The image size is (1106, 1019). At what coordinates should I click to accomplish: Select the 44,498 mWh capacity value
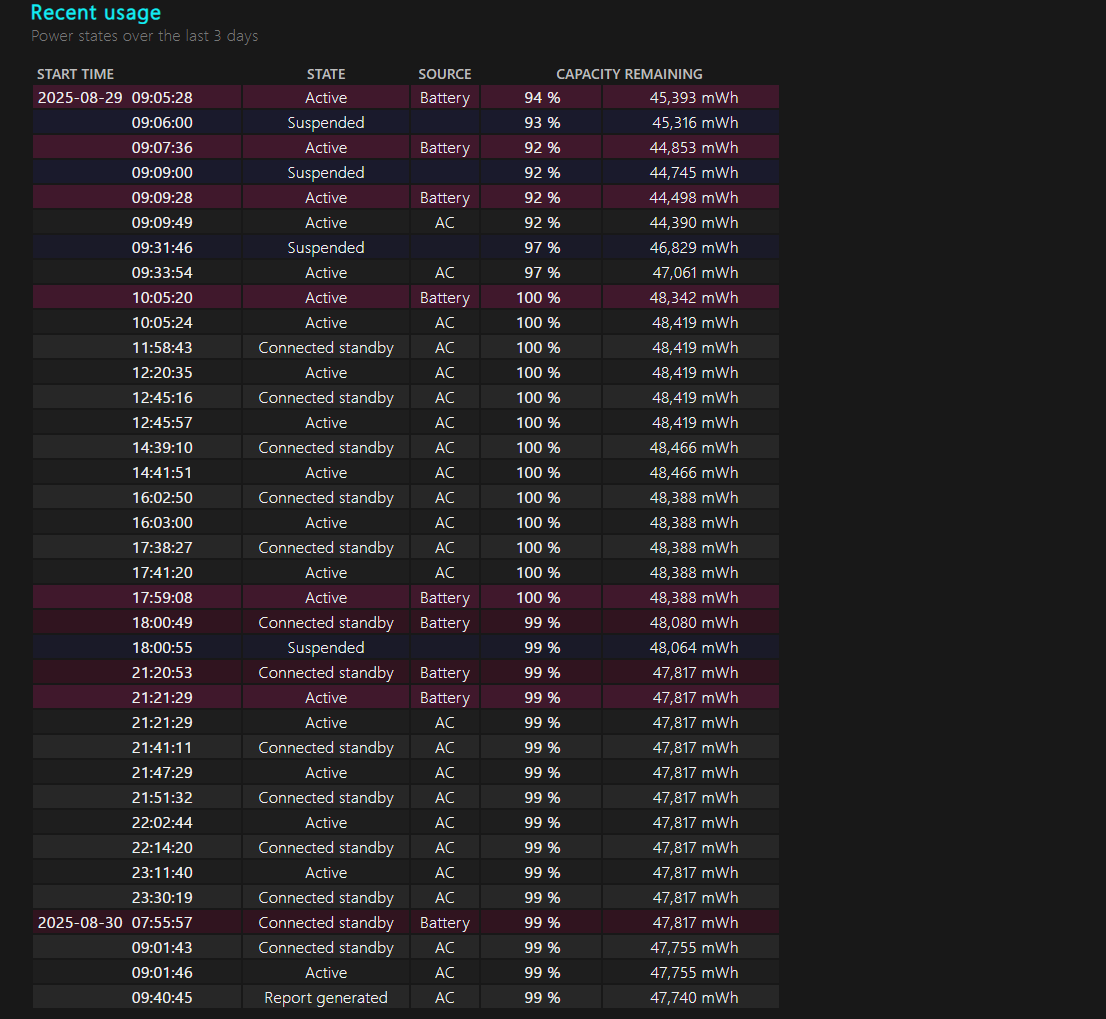pyautogui.click(x=694, y=198)
